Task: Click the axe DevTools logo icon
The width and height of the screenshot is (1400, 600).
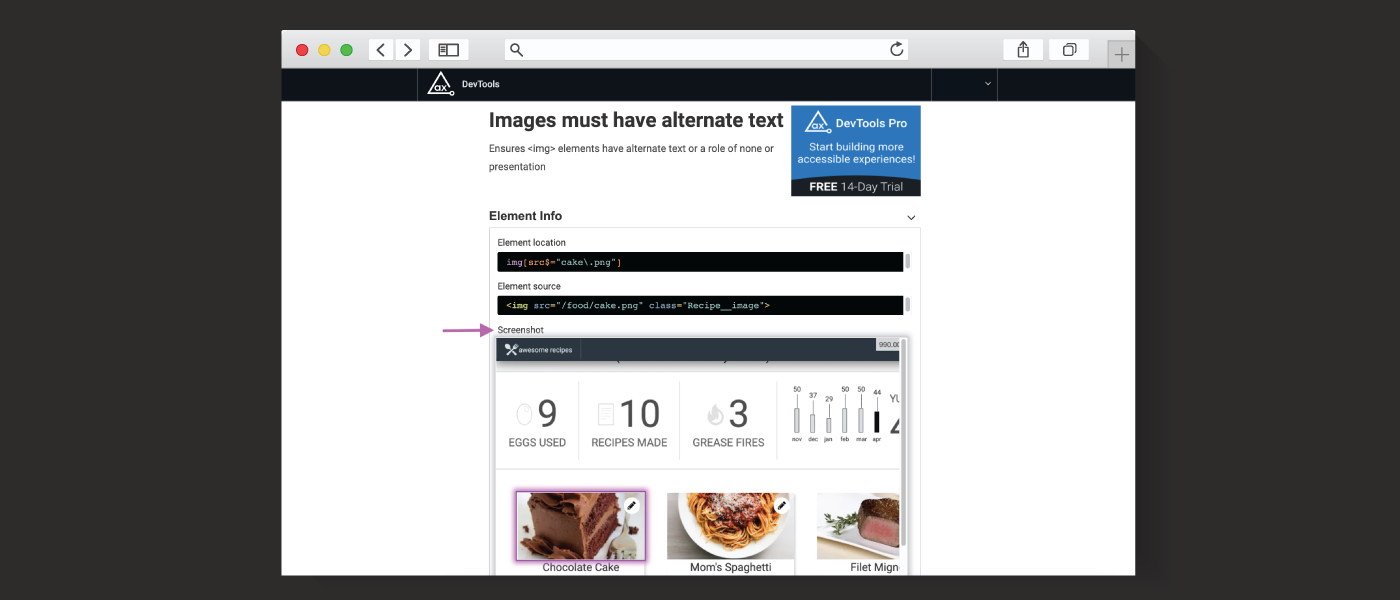Action: [440, 84]
